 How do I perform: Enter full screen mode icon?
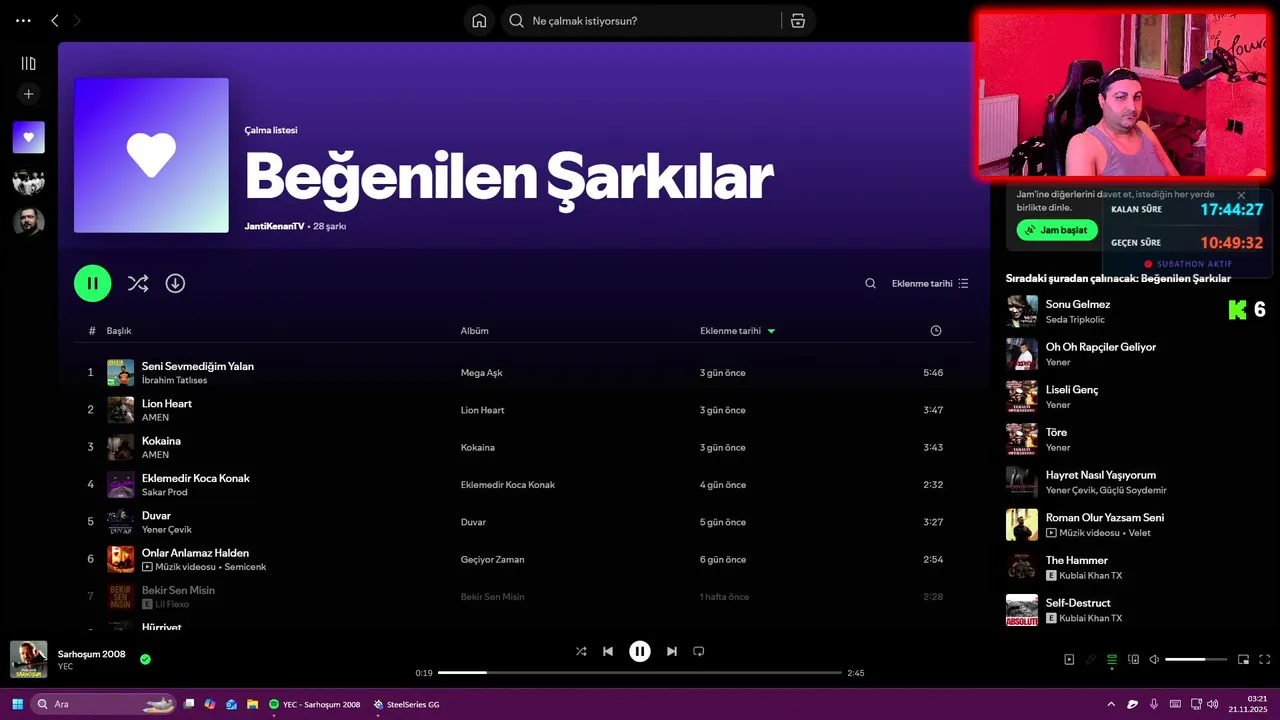(1265, 659)
